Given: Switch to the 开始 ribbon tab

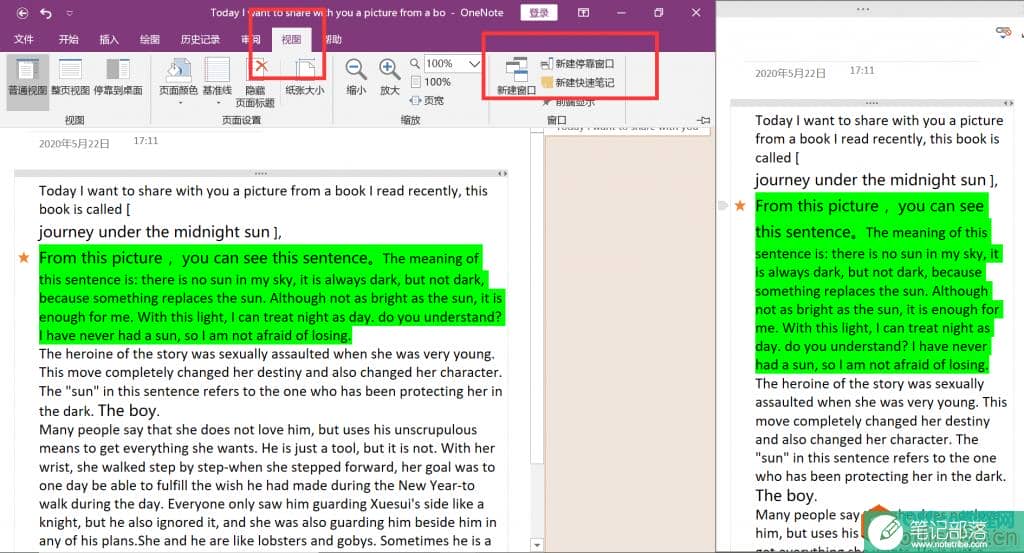Looking at the screenshot, I should 69,39.
